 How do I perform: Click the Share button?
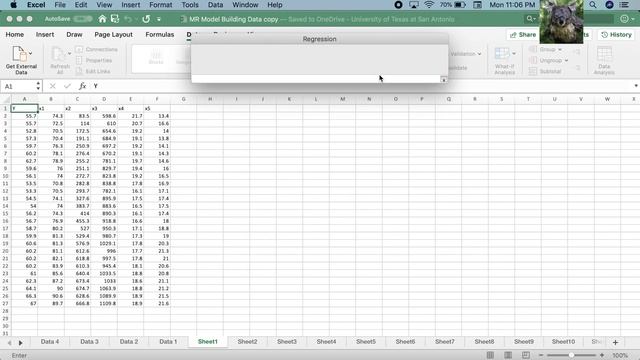523,35
